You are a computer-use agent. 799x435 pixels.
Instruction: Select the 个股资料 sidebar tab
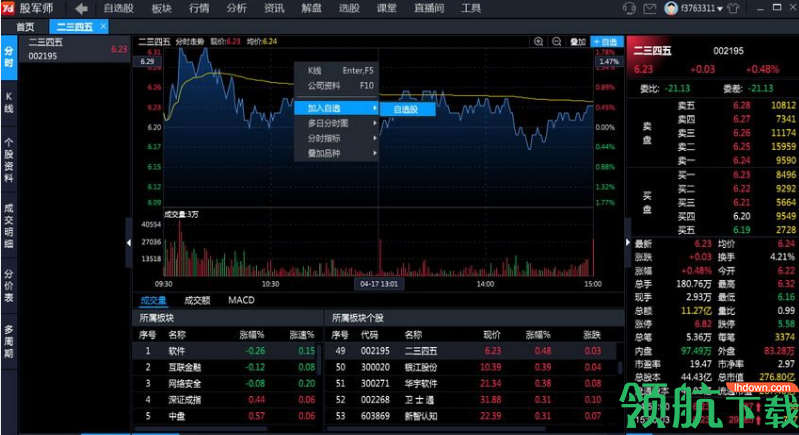point(9,159)
